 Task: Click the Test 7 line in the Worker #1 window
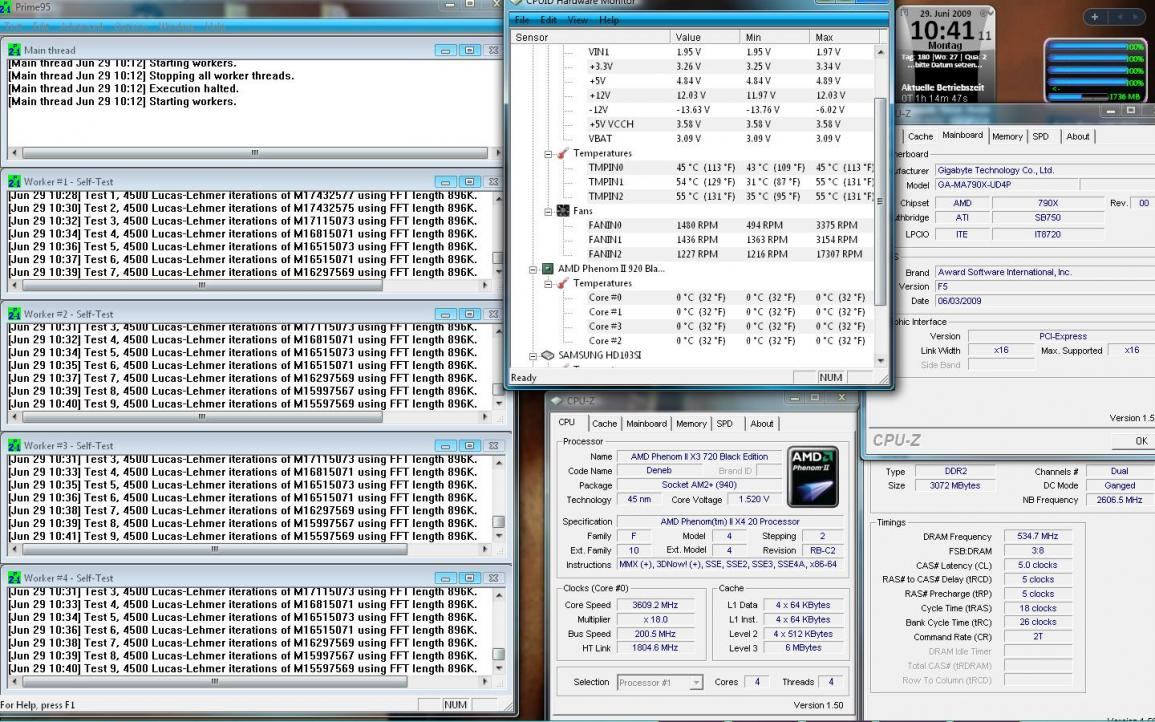[243, 273]
